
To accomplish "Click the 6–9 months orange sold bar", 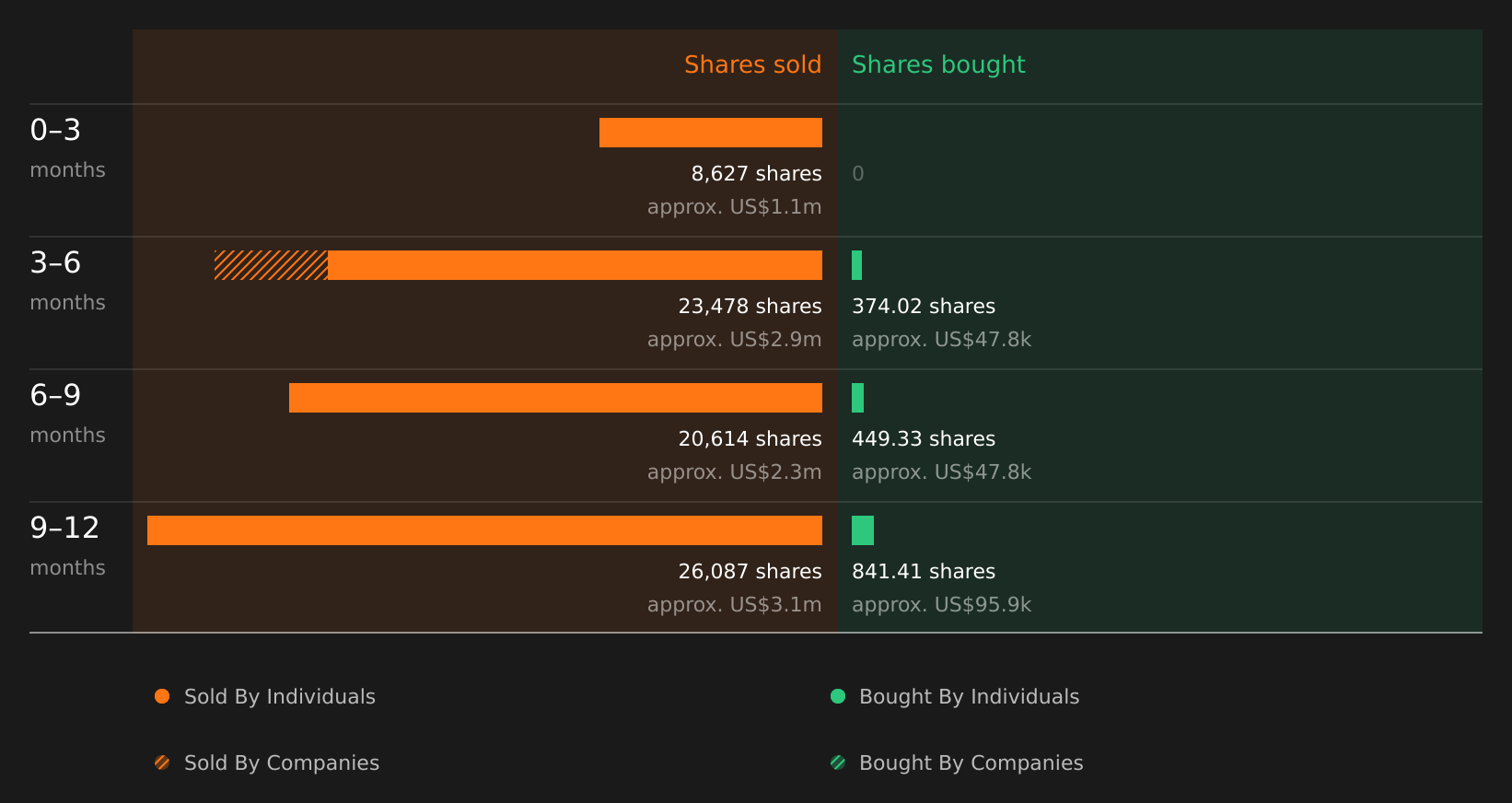I will point(555,398).
